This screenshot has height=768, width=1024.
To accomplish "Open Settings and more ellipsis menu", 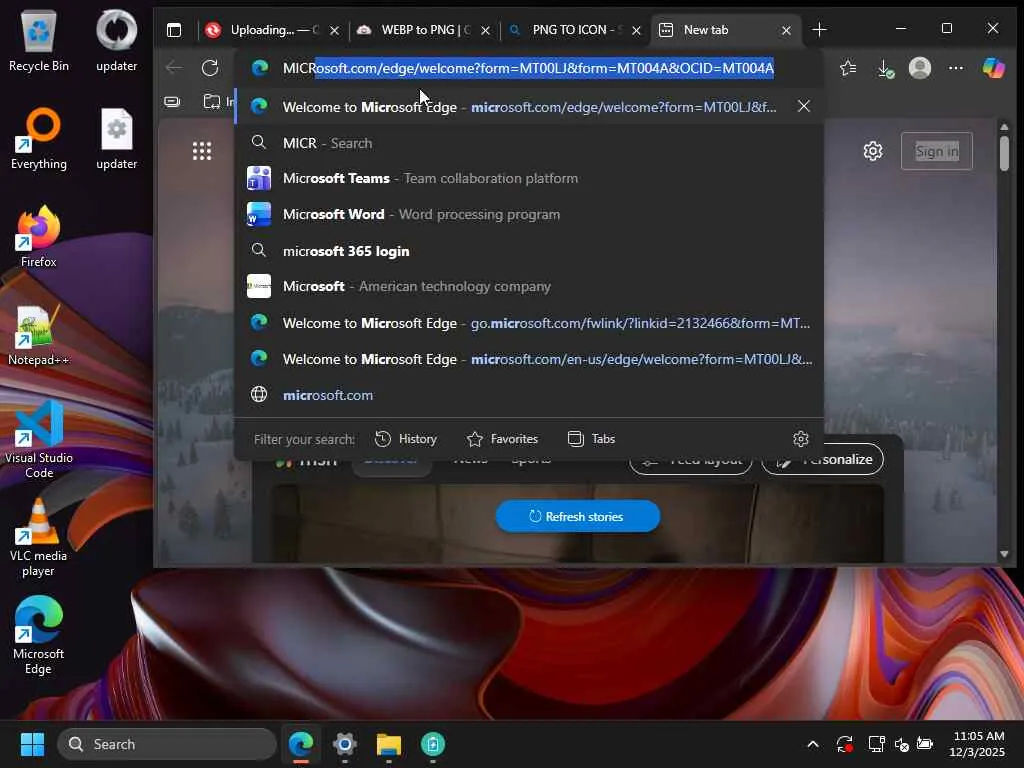I will tap(955, 68).
